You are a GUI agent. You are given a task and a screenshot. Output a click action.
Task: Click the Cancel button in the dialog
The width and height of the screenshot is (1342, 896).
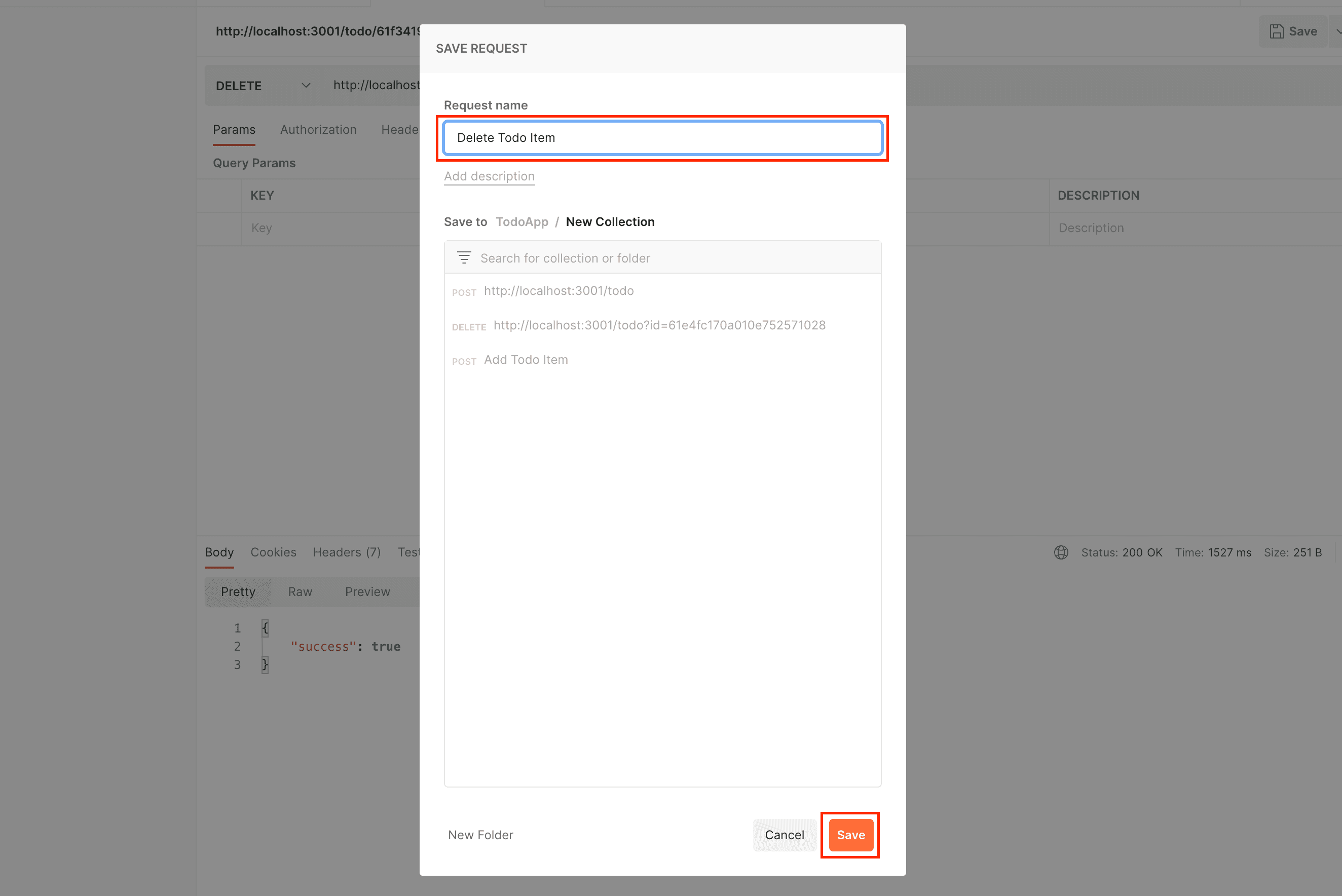pyautogui.click(x=785, y=835)
